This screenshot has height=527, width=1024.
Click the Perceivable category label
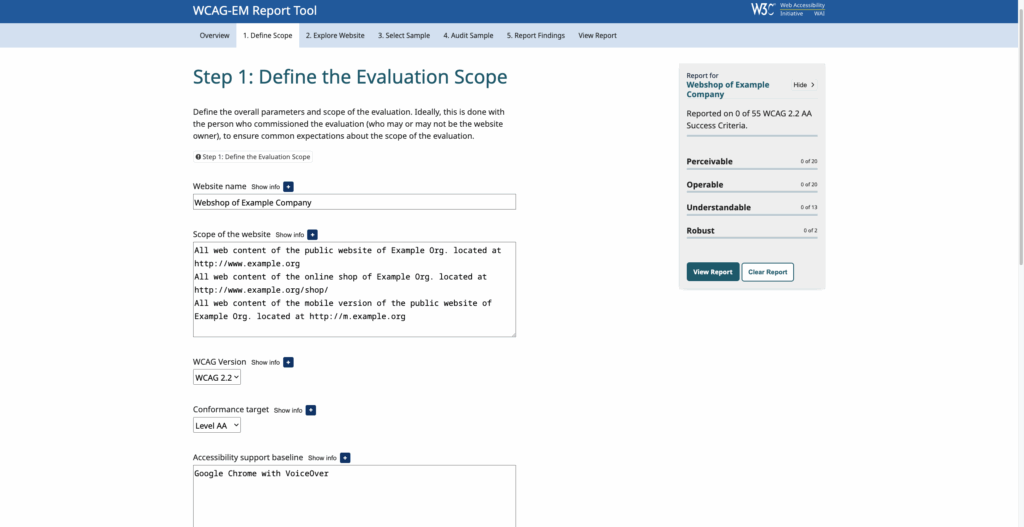pyautogui.click(x=709, y=161)
